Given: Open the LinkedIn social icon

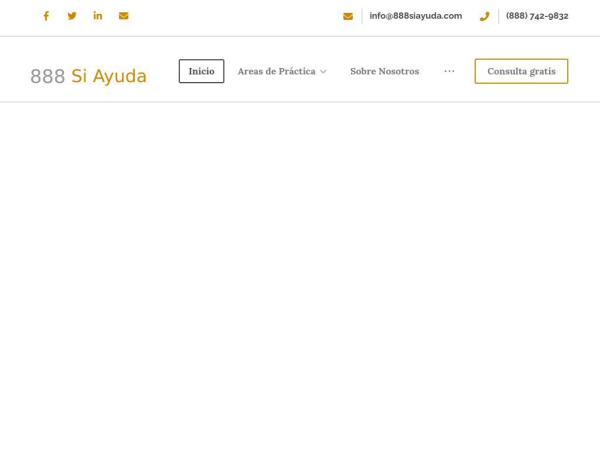Looking at the screenshot, I should point(98,16).
